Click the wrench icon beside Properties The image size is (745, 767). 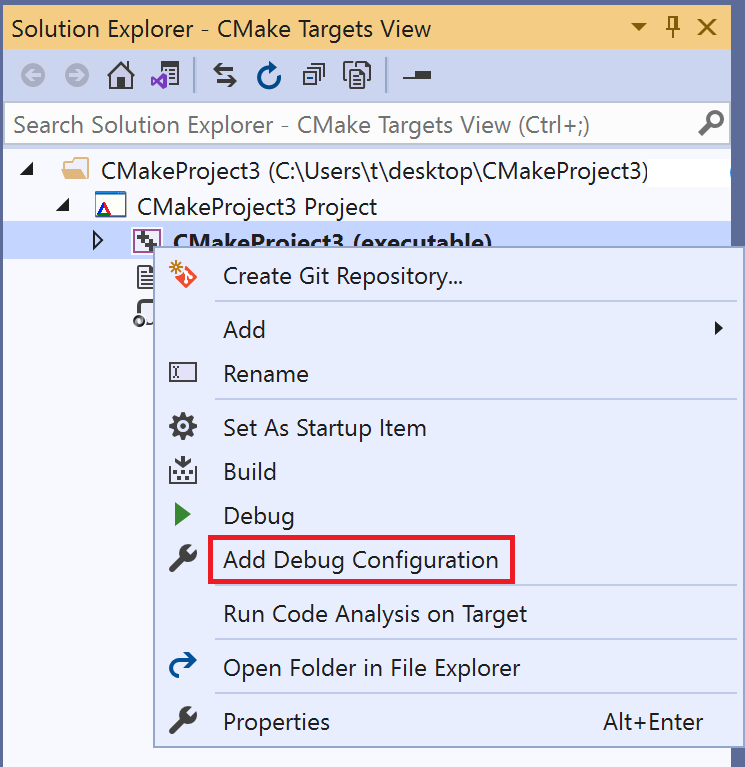tap(183, 720)
